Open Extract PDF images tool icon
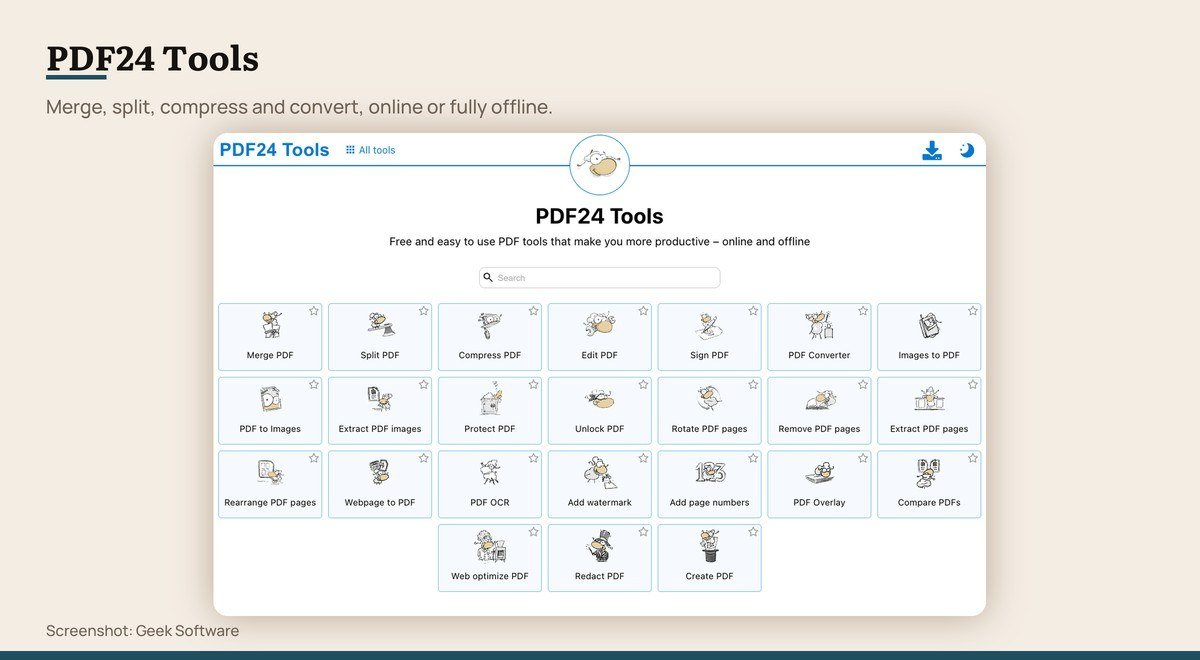Image resolution: width=1200 pixels, height=660 pixels. 380,400
